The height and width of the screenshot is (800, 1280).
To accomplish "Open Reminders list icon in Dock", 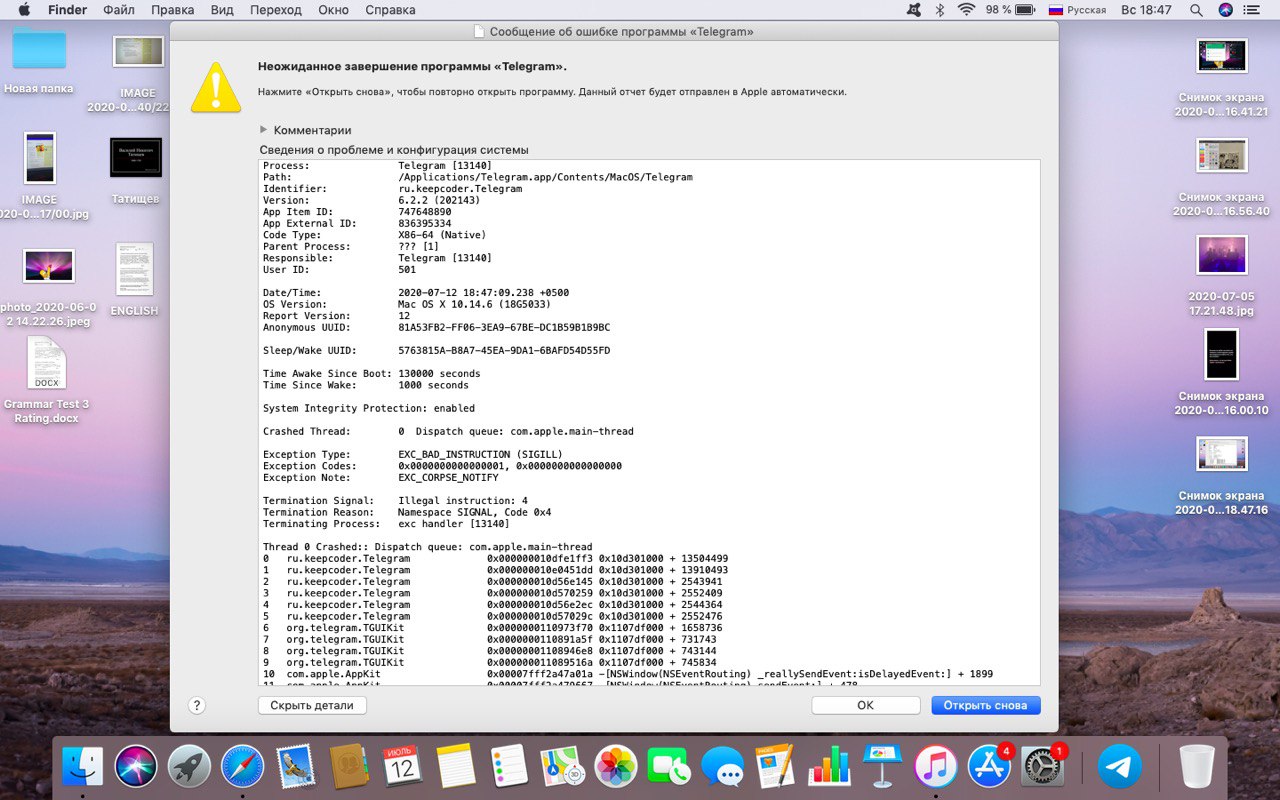I will click(x=509, y=767).
